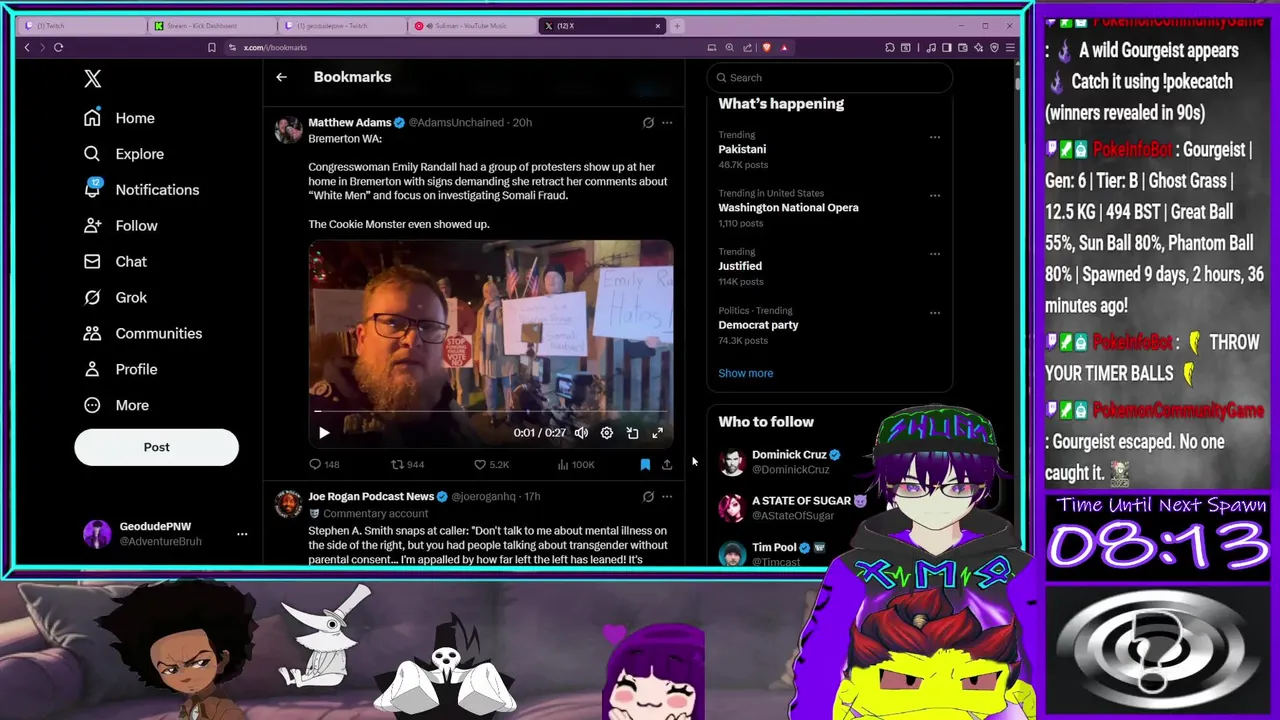Click the Profile person icon
The height and width of the screenshot is (720, 1280).
point(92,369)
